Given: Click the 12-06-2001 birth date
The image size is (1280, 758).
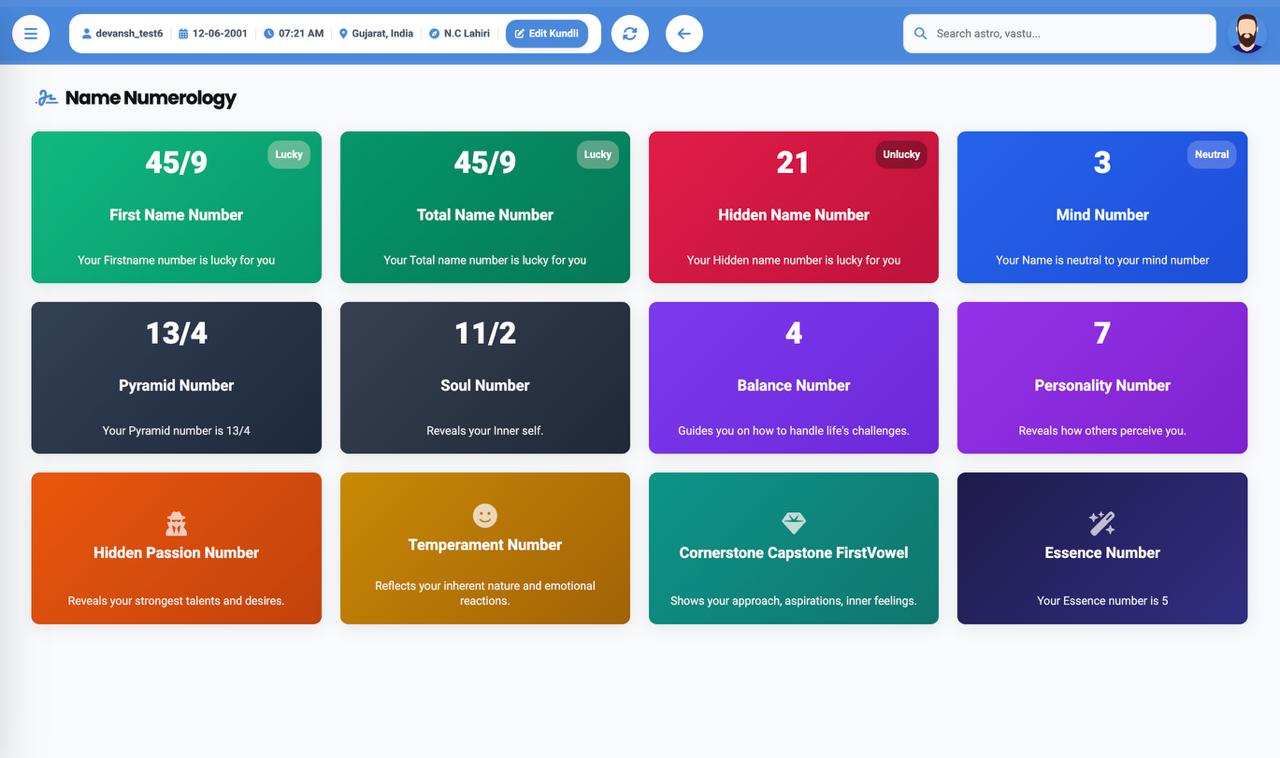Looking at the screenshot, I should 220,33.
